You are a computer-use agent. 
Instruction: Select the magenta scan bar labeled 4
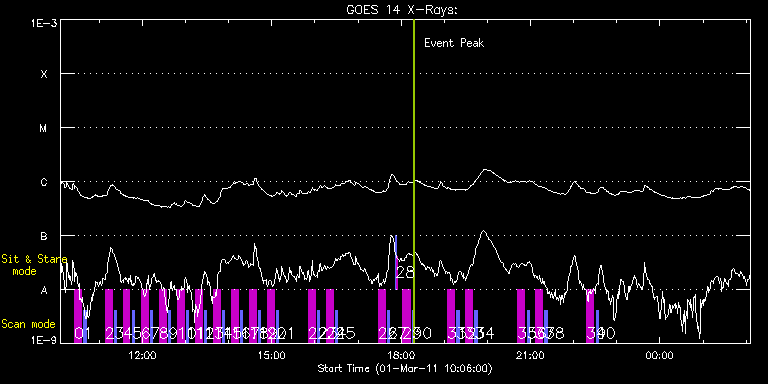click(x=127, y=316)
